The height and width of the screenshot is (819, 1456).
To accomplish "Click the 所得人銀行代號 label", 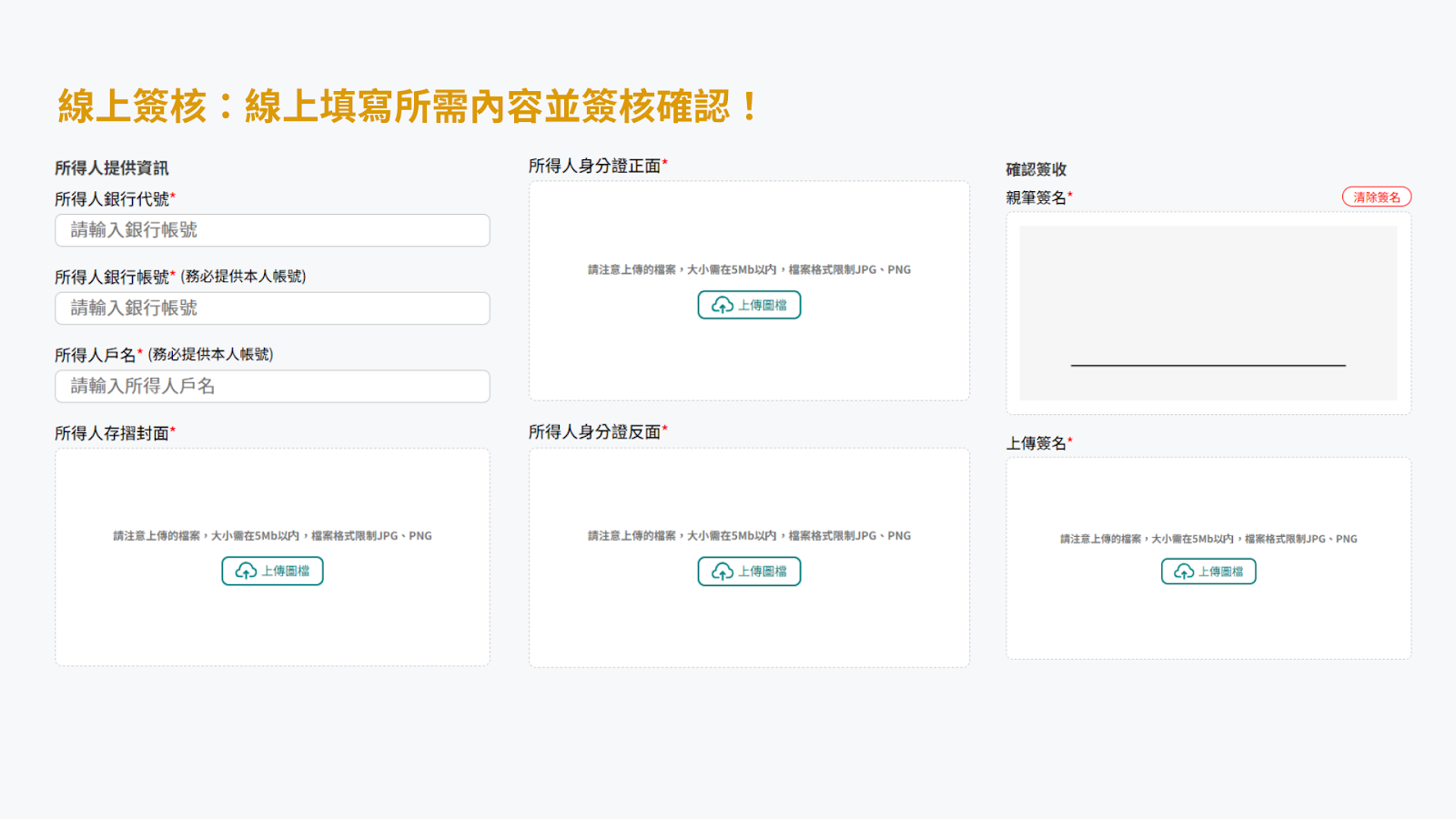I will pos(115,199).
